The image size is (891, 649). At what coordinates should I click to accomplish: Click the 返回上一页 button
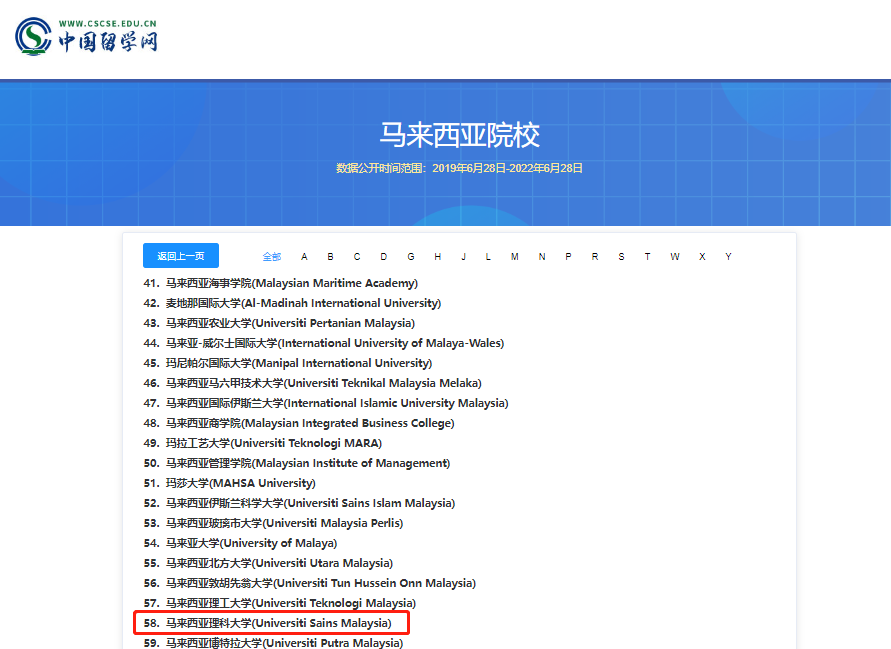(x=181, y=256)
